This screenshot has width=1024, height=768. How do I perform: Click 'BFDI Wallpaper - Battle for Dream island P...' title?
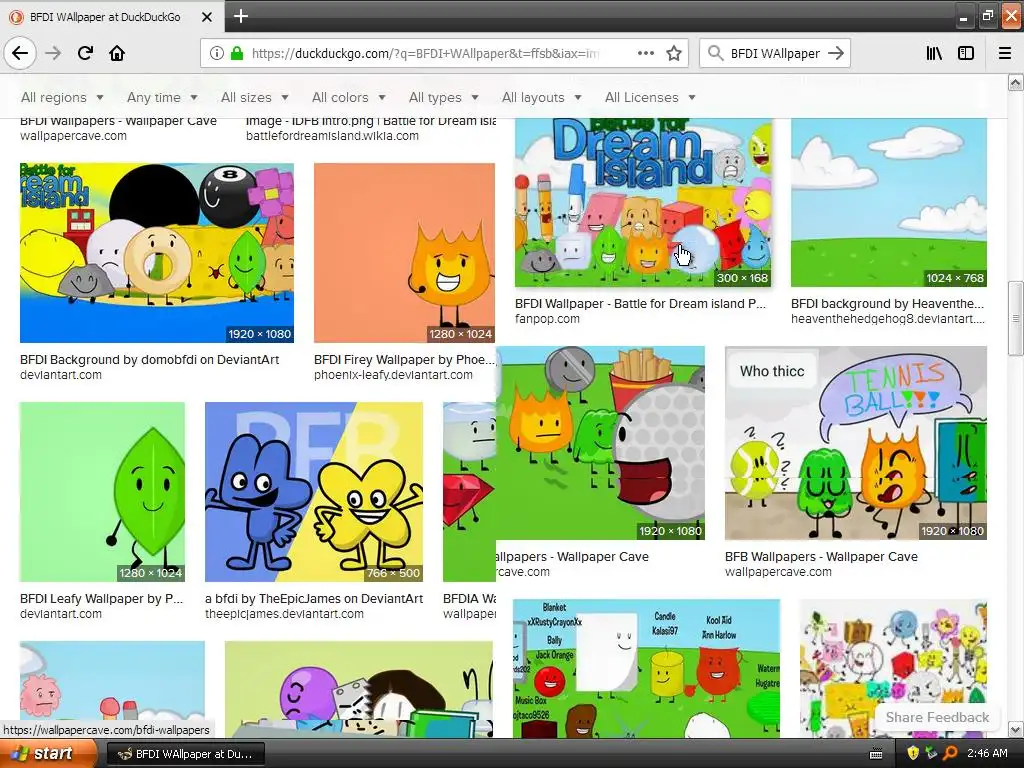tap(640, 304)
